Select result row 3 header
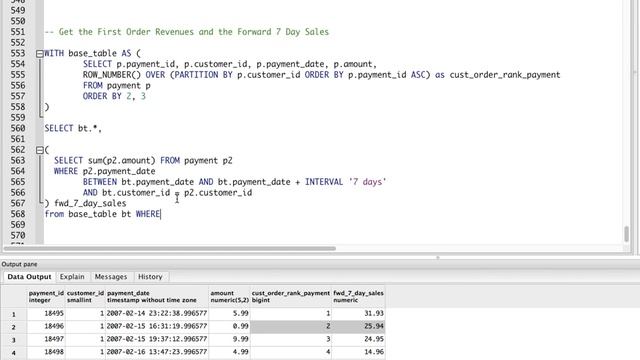 pos(14,340)
